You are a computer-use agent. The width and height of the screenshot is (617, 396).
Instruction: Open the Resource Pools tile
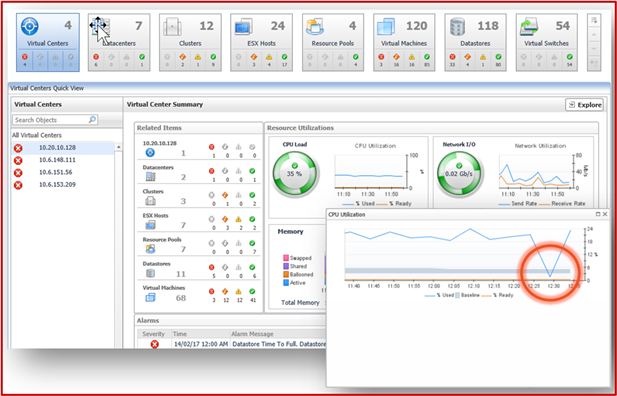click(x=333, y=43)
